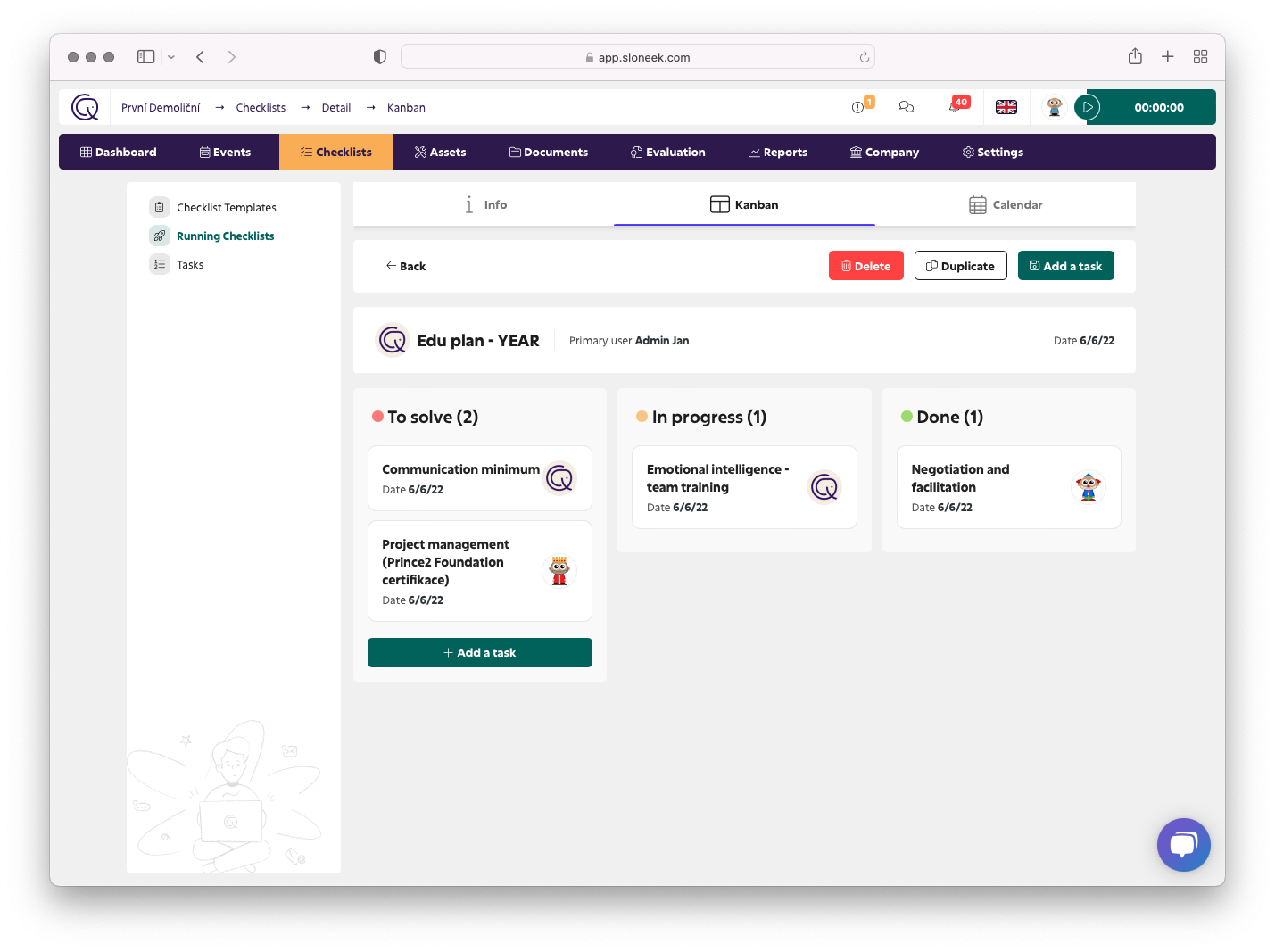Open the support chat widget
Screen dimensions: 1275x952
pos(1183,845)
